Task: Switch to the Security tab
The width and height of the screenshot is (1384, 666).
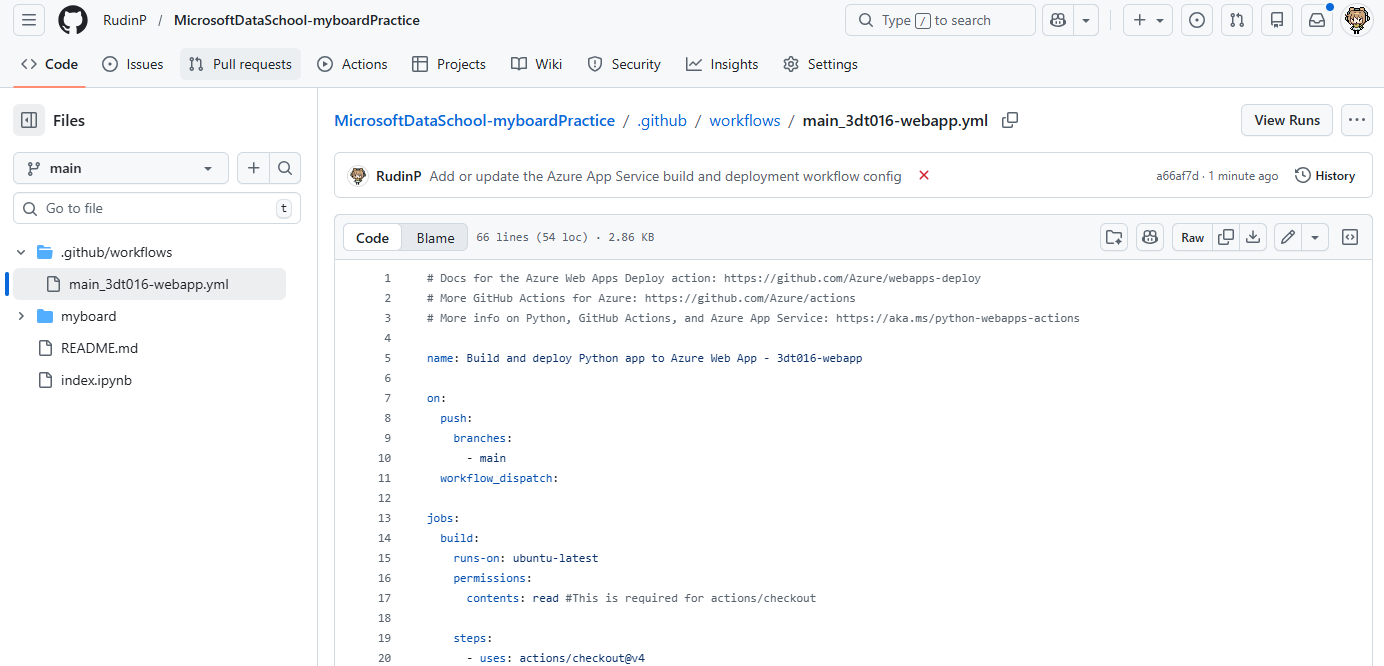Action: click(624, 64)
